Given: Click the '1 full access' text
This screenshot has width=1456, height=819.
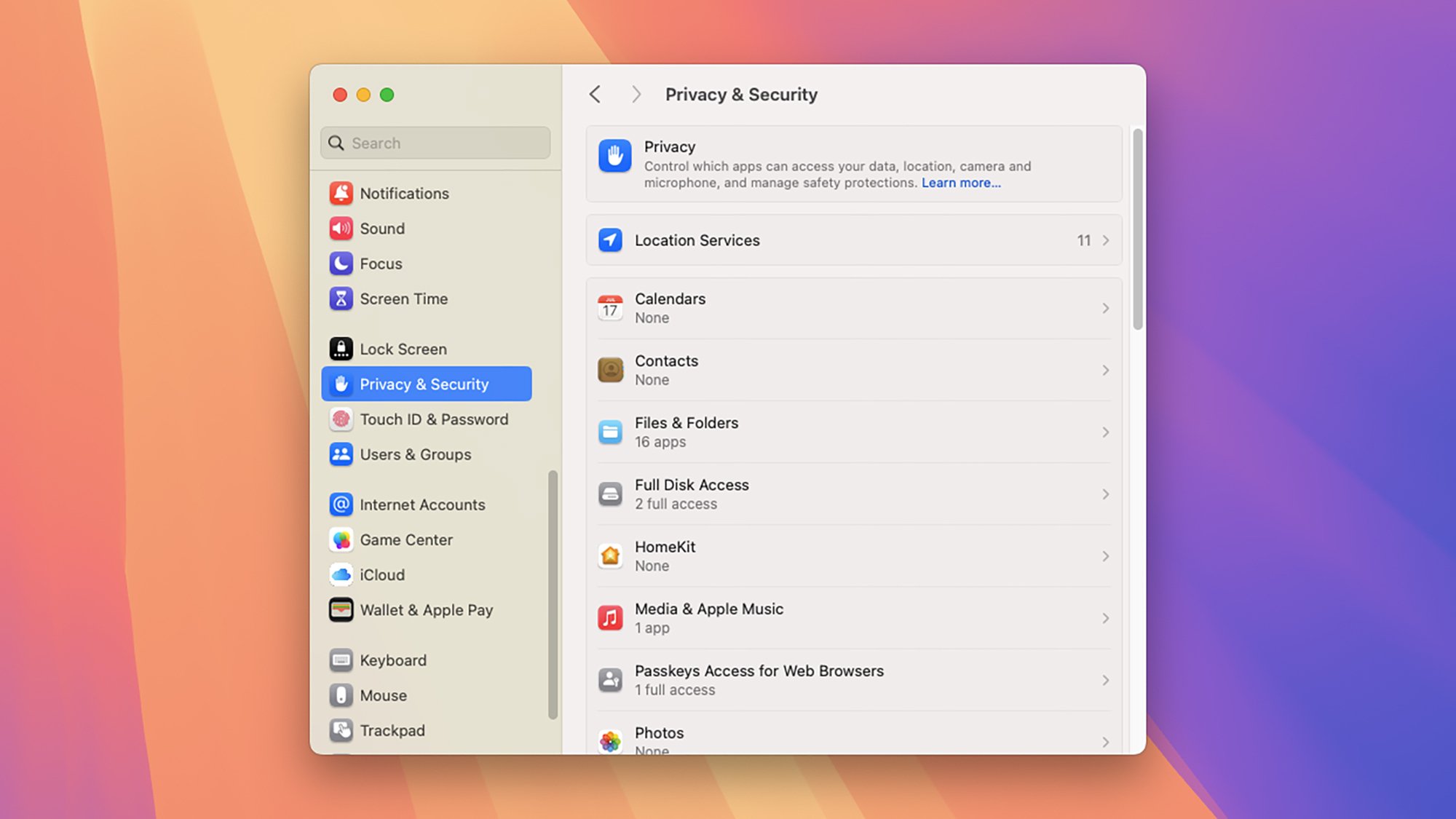Looking at the screenshot, I should (675, 689).
